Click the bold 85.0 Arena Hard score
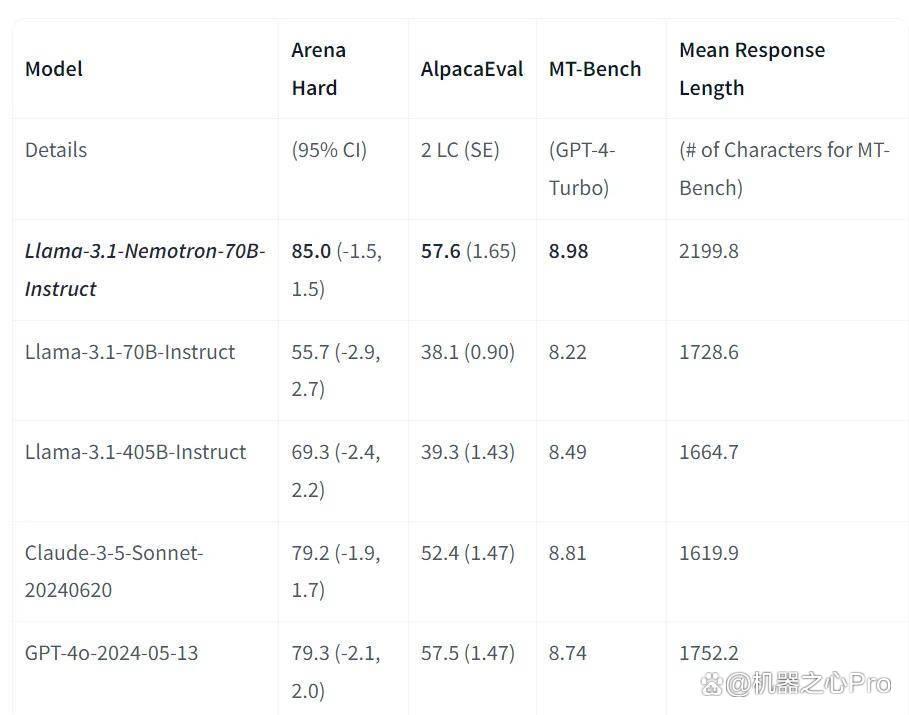 [311, 251]
